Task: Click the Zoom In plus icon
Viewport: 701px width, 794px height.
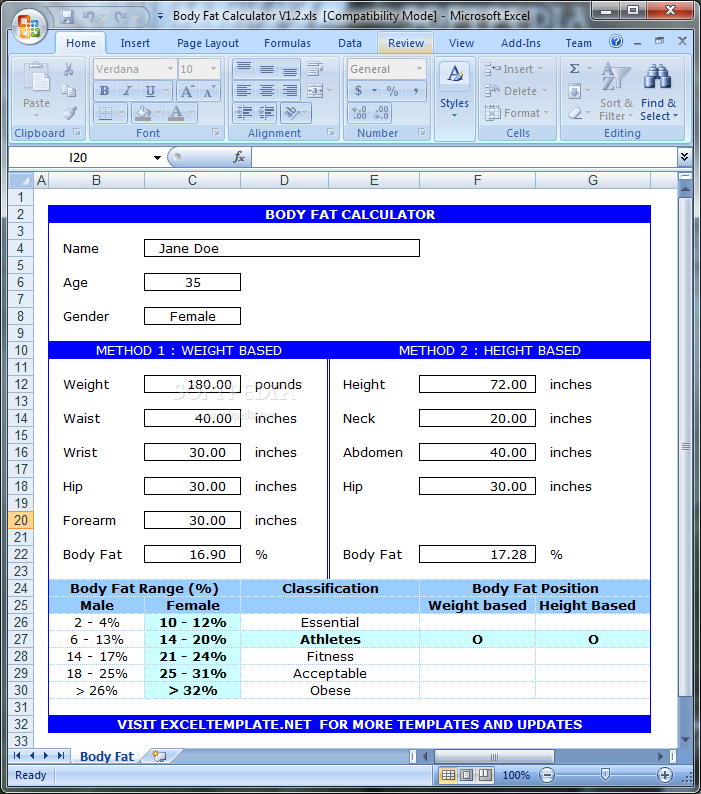Action: click(665, 775)
